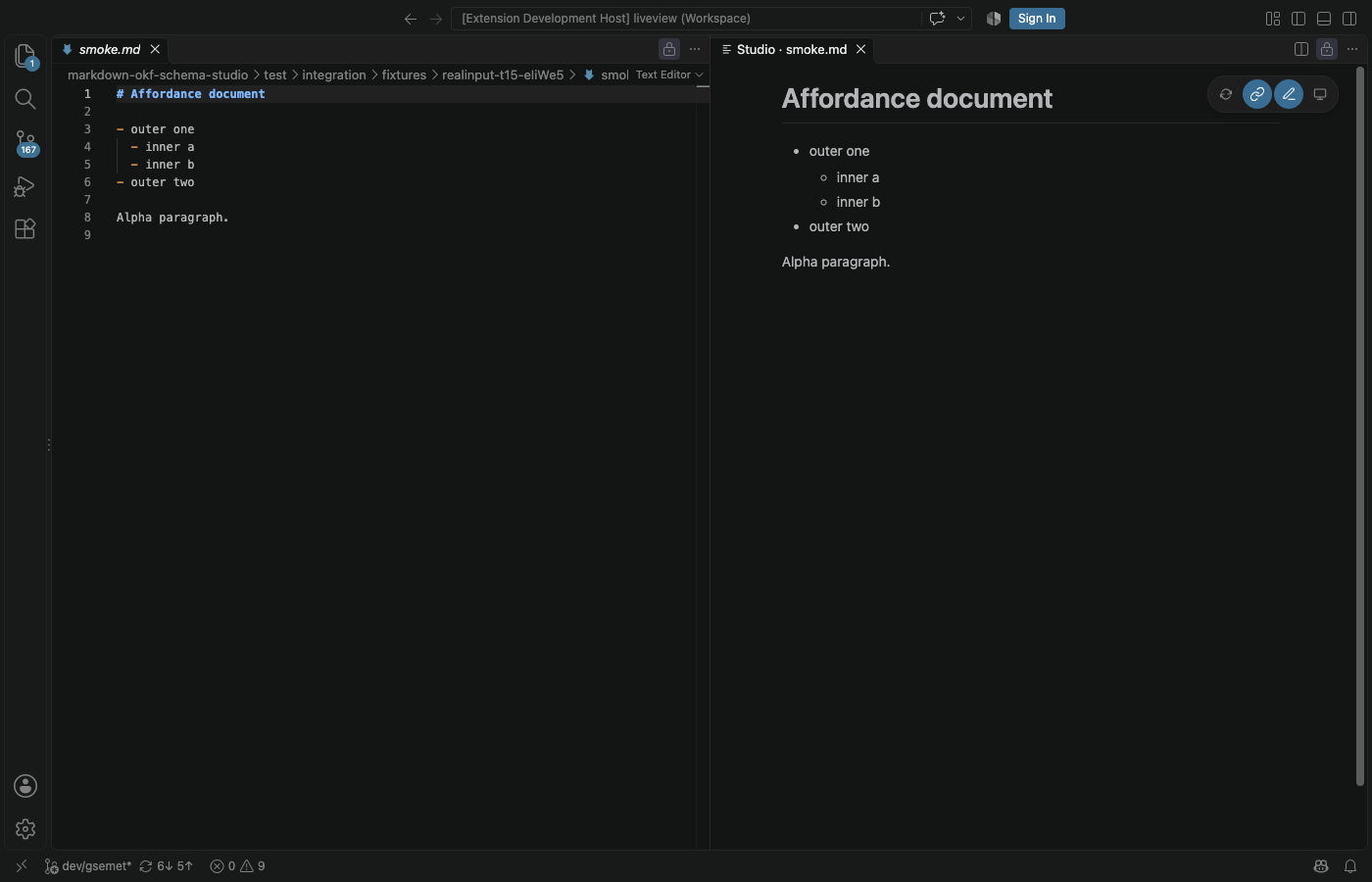The height and width of the screenshot is (882, 1372).
Task: Close the Studio · smoke.md tab
Action: tap(860, 49)
